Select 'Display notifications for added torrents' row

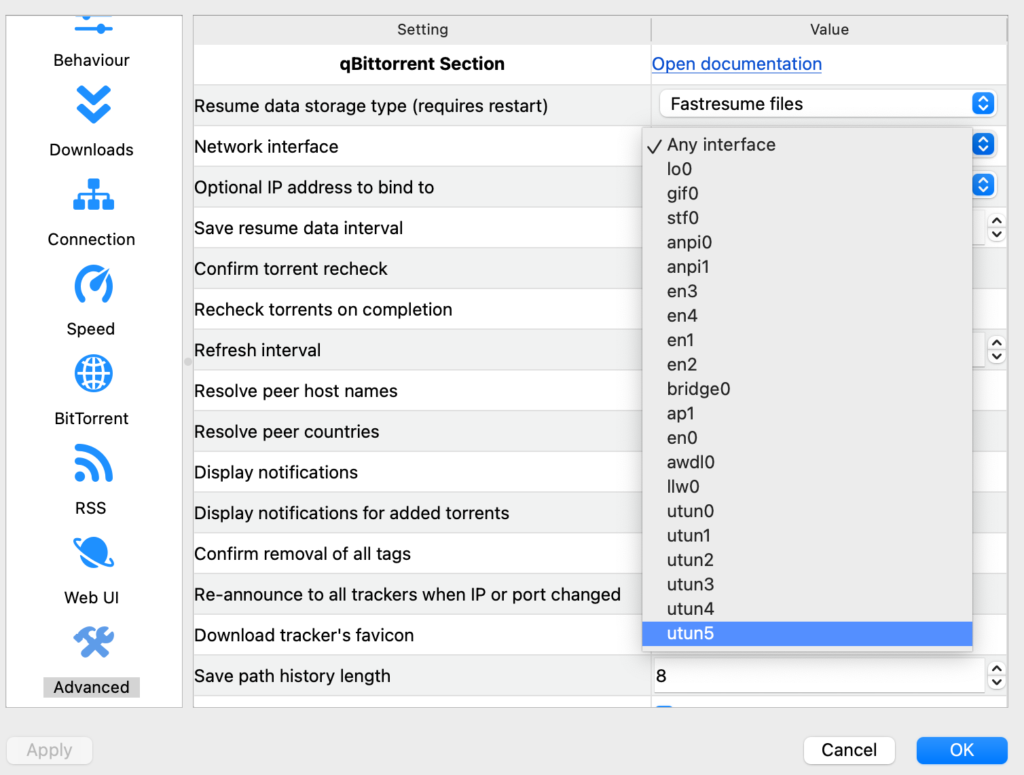tap(418, 513)
